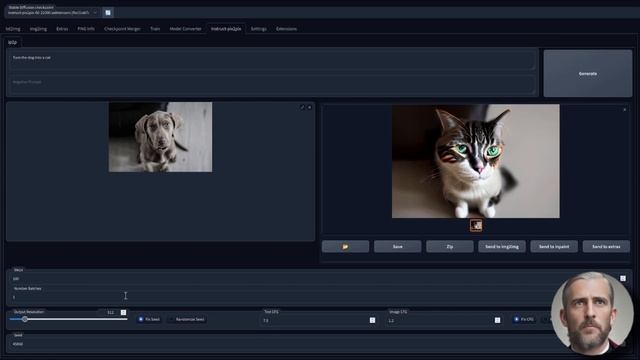Select the ip2p sub-tab
The height and width of the screenshot is (360, 640).
pyautogui.click(x=13, y=42)
